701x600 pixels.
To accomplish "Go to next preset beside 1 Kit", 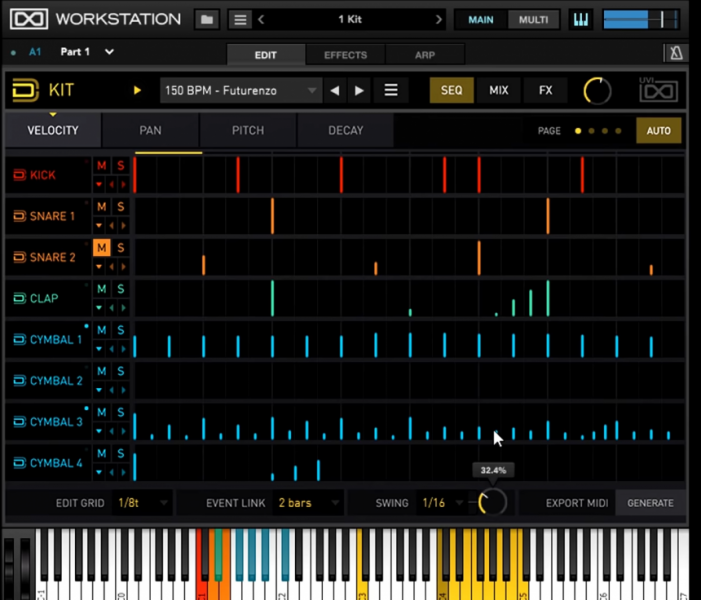I will [438, 20].
